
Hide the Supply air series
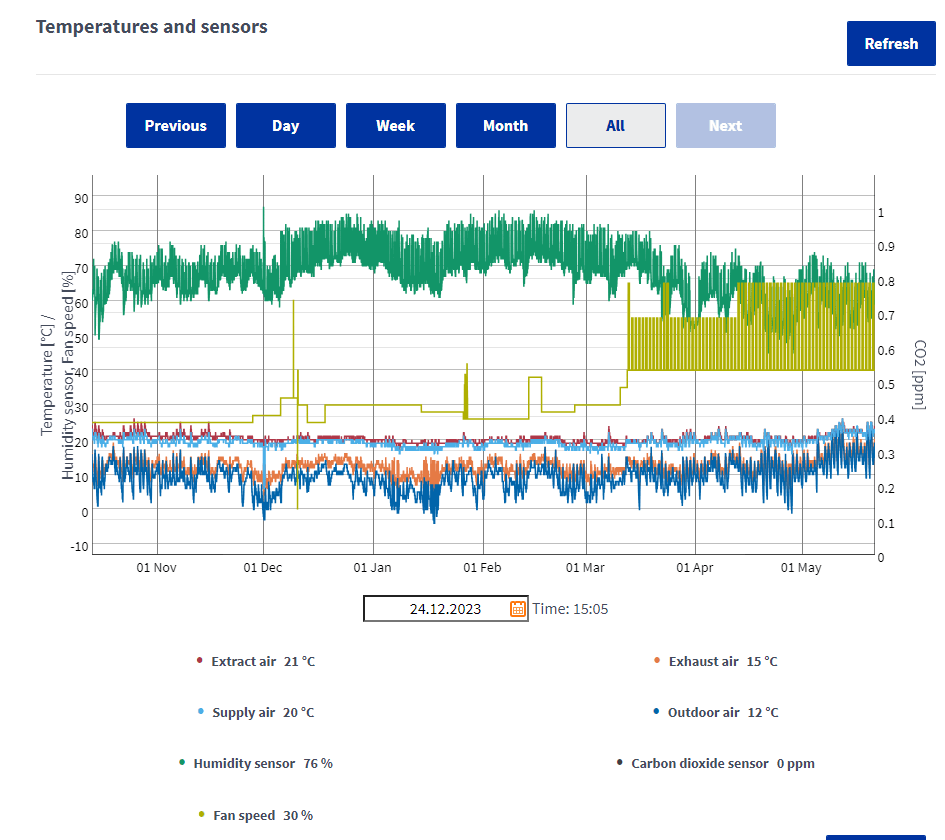[262, 713]
